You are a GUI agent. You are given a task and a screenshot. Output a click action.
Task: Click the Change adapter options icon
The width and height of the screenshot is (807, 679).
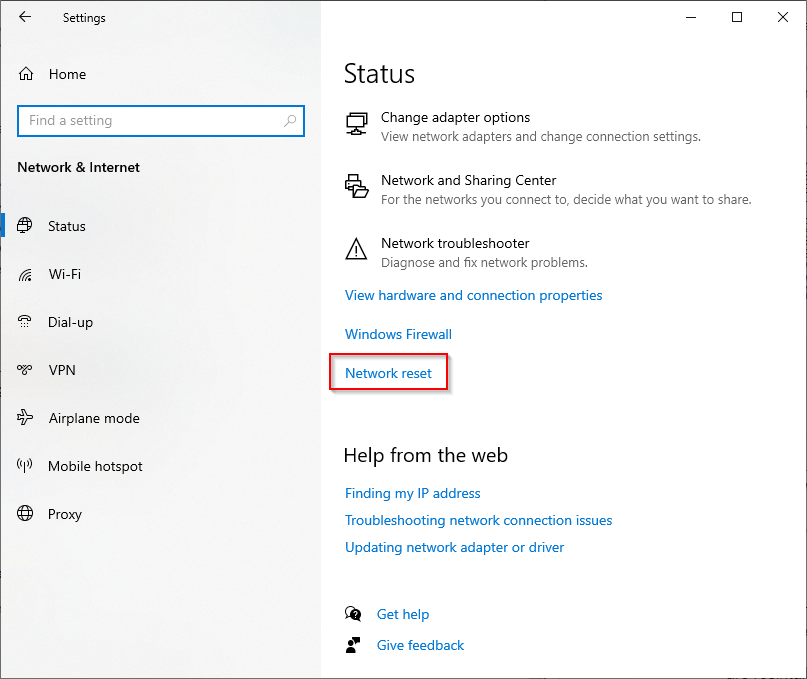356,123
